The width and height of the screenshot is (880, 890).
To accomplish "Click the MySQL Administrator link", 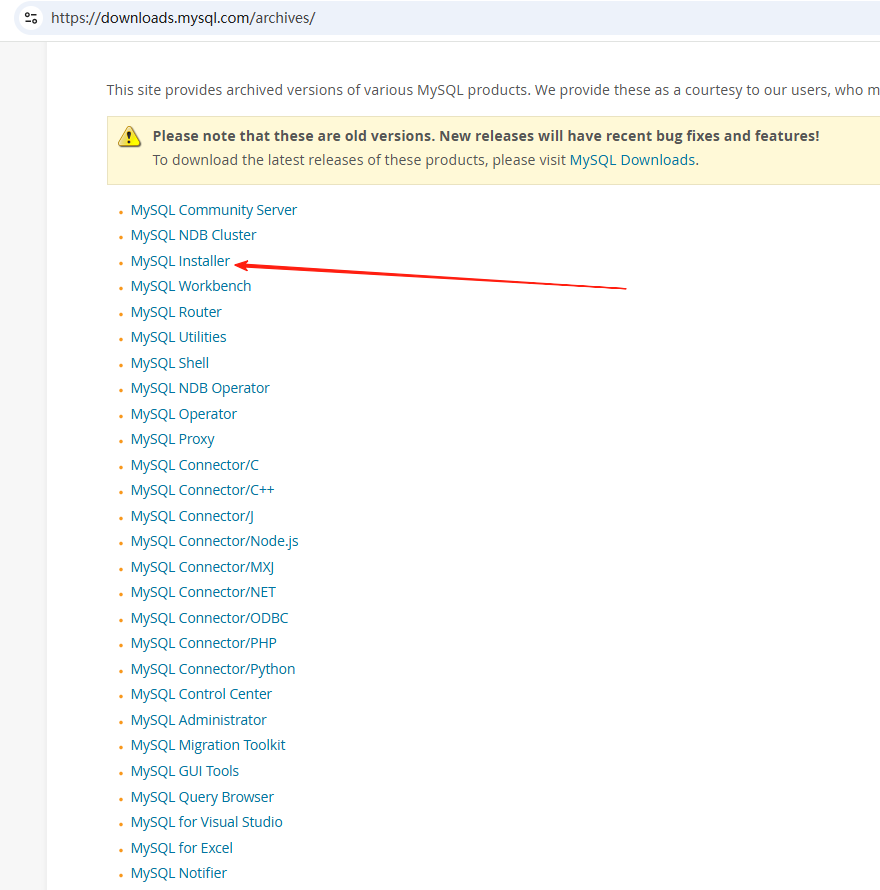I will (198, 720).
